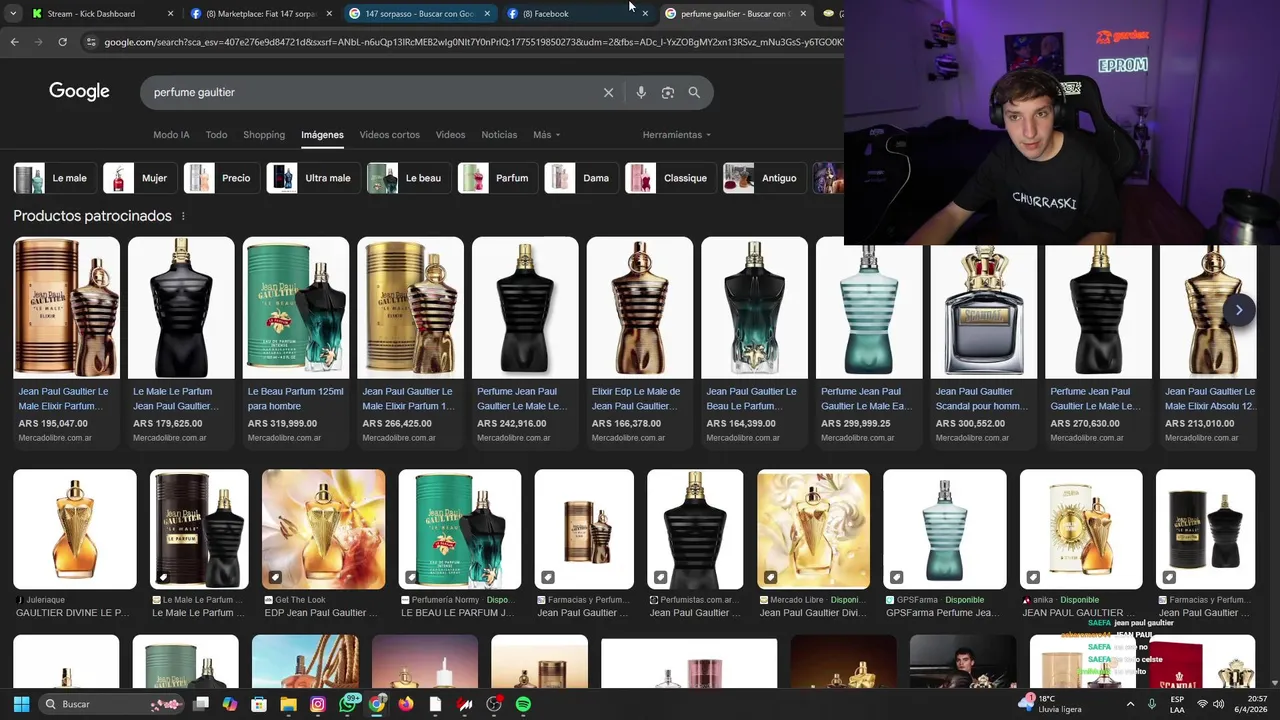The width and height of the screenshot is (1280, 720).
Task: Open Google Lens image search icon
Action: 667,92
